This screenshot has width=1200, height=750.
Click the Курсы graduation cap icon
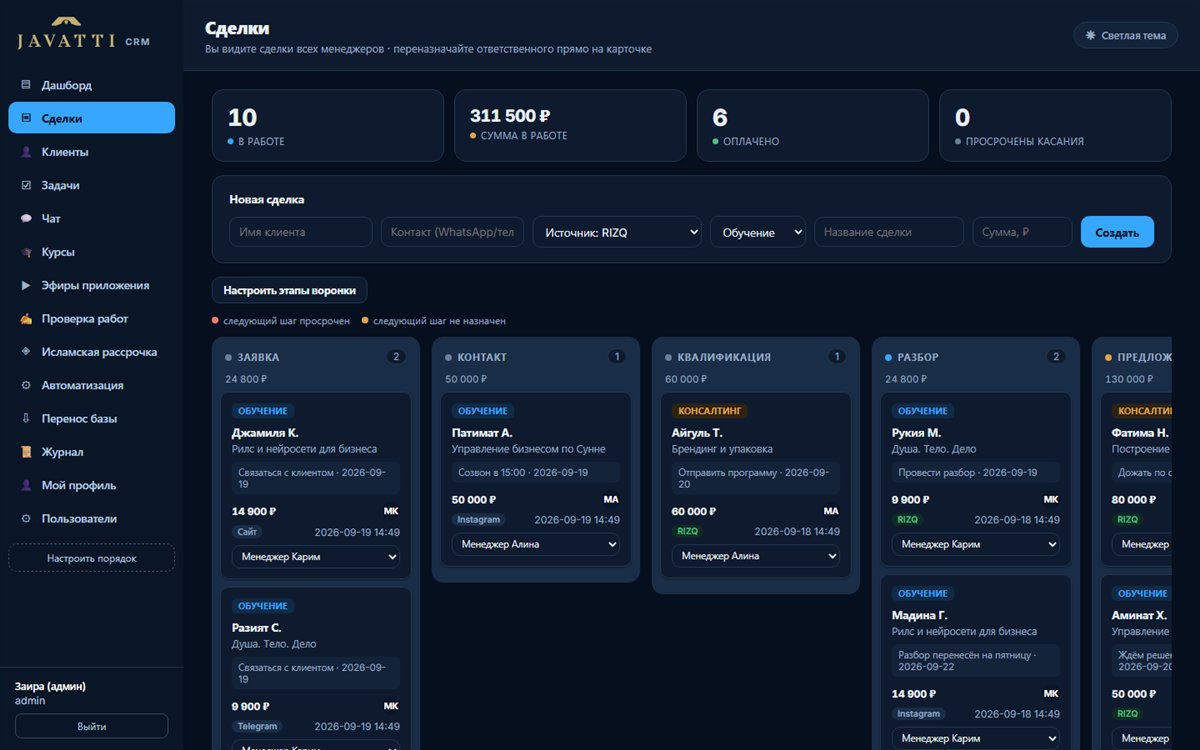[26, 252]
